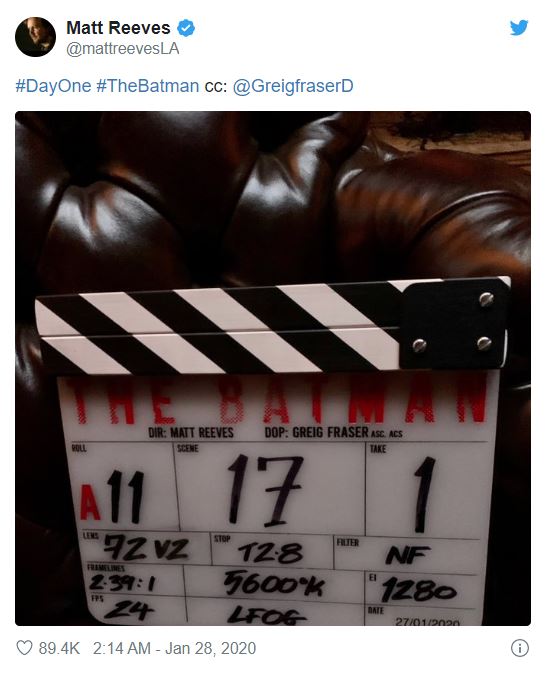
Task: Click scene number 17 on the slate
Action: 265,490
